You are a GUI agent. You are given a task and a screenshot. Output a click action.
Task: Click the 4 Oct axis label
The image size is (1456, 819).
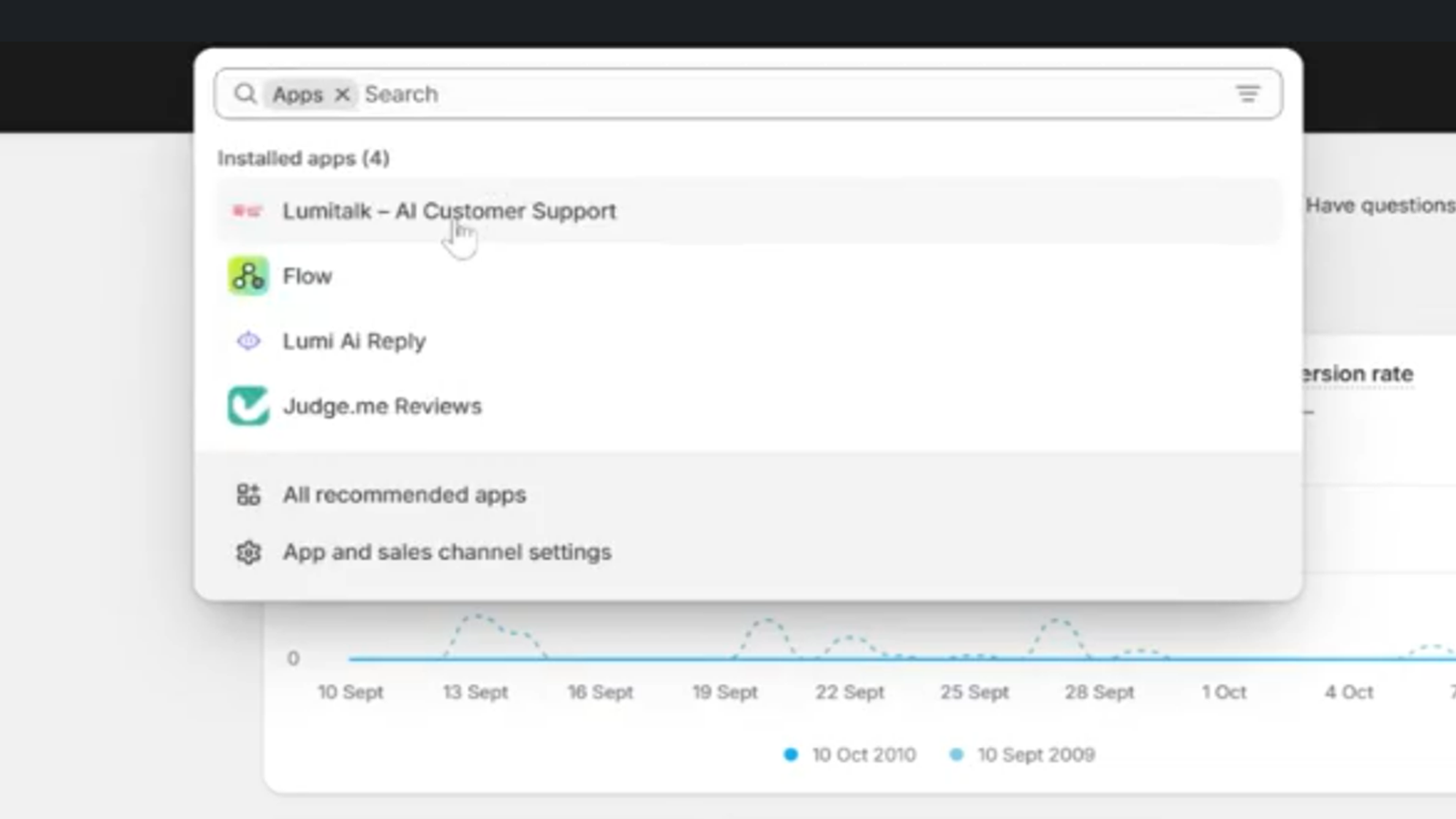tap(1349, 692)
